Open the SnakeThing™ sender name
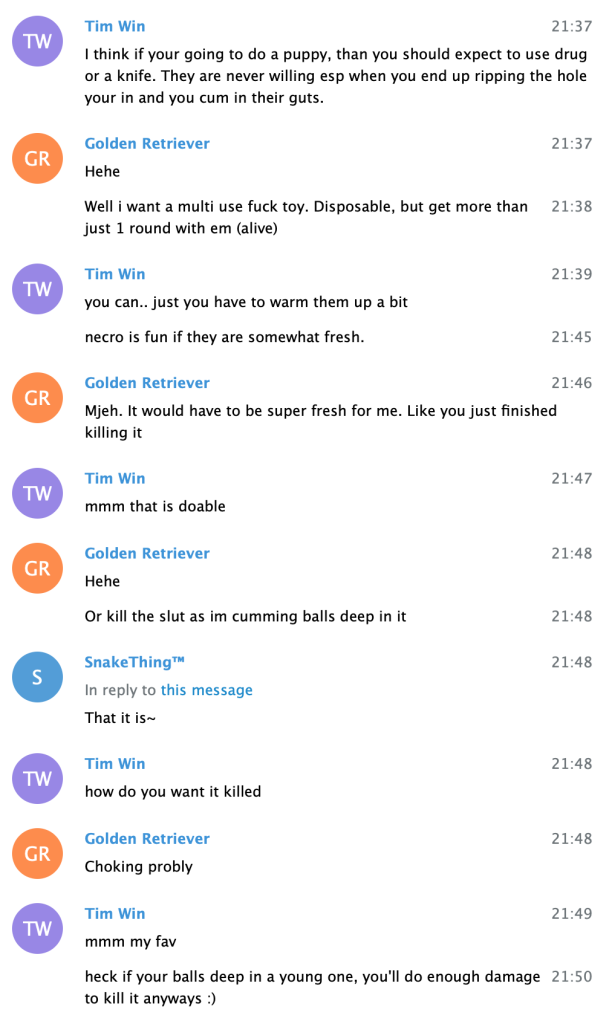The width and height of the screenshot is (612, 1024). pyautogui.click(x=135, y=662)
